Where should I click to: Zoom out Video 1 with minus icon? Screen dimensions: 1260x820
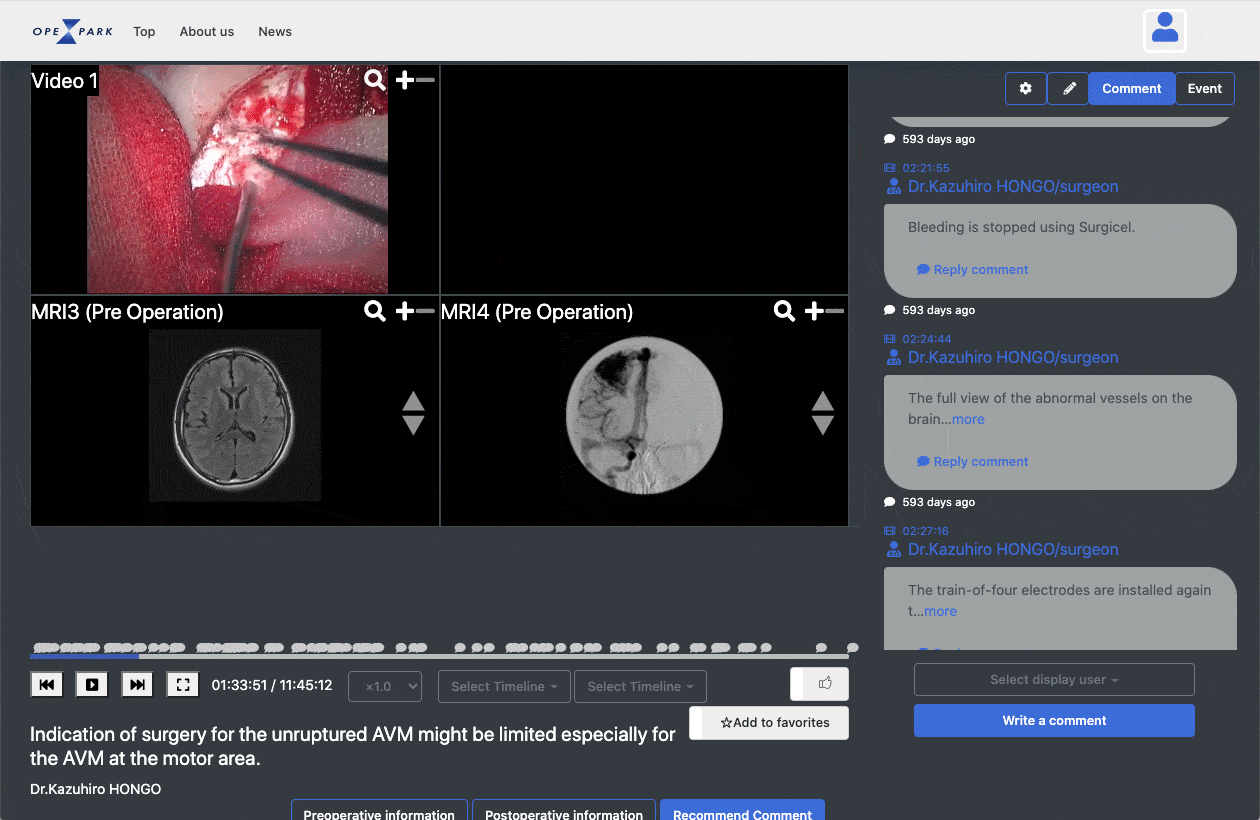coord(426,80)
